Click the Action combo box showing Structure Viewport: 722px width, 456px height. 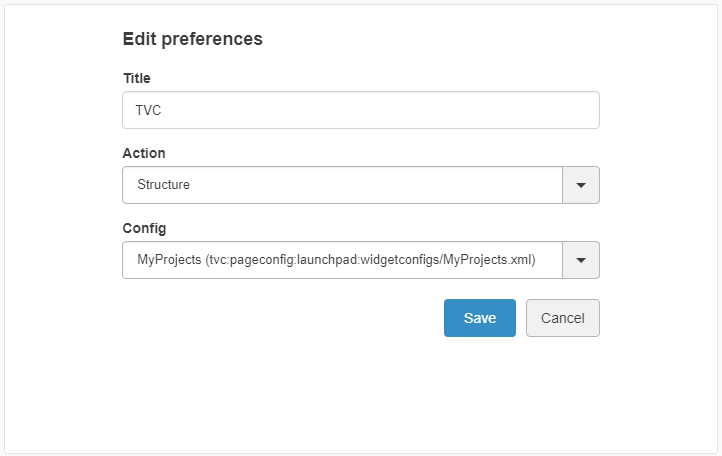(342, 185)
